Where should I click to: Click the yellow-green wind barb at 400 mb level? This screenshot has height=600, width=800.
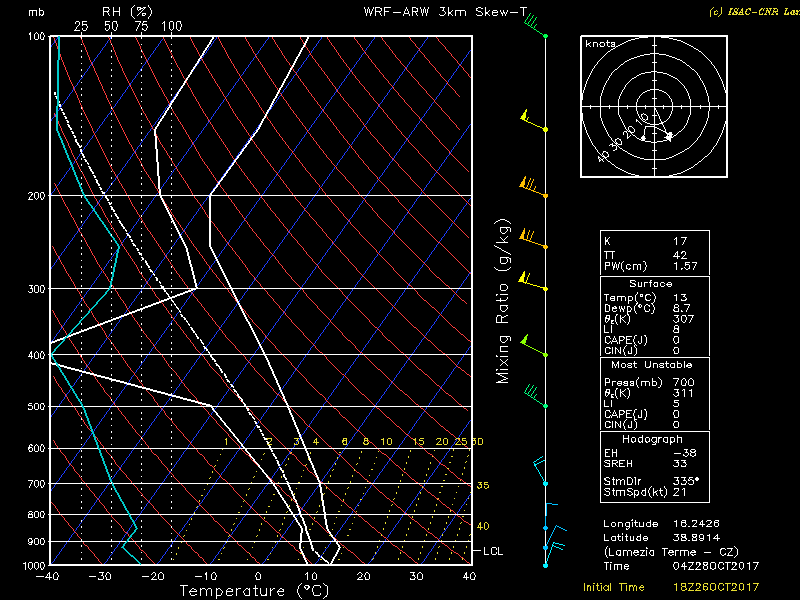coord(534,346)
